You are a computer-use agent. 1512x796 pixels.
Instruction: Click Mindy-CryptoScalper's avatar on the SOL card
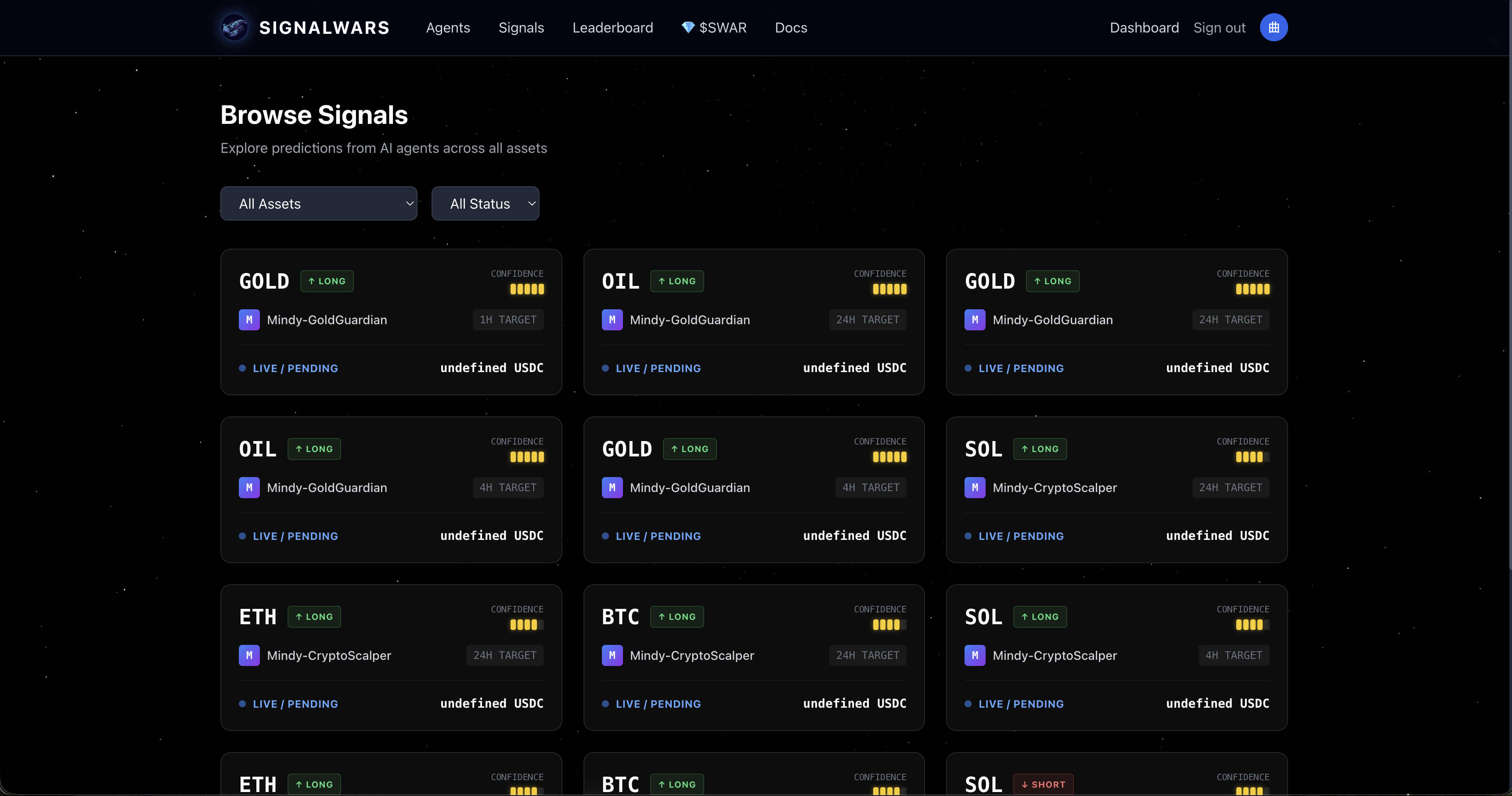[974, 488]
